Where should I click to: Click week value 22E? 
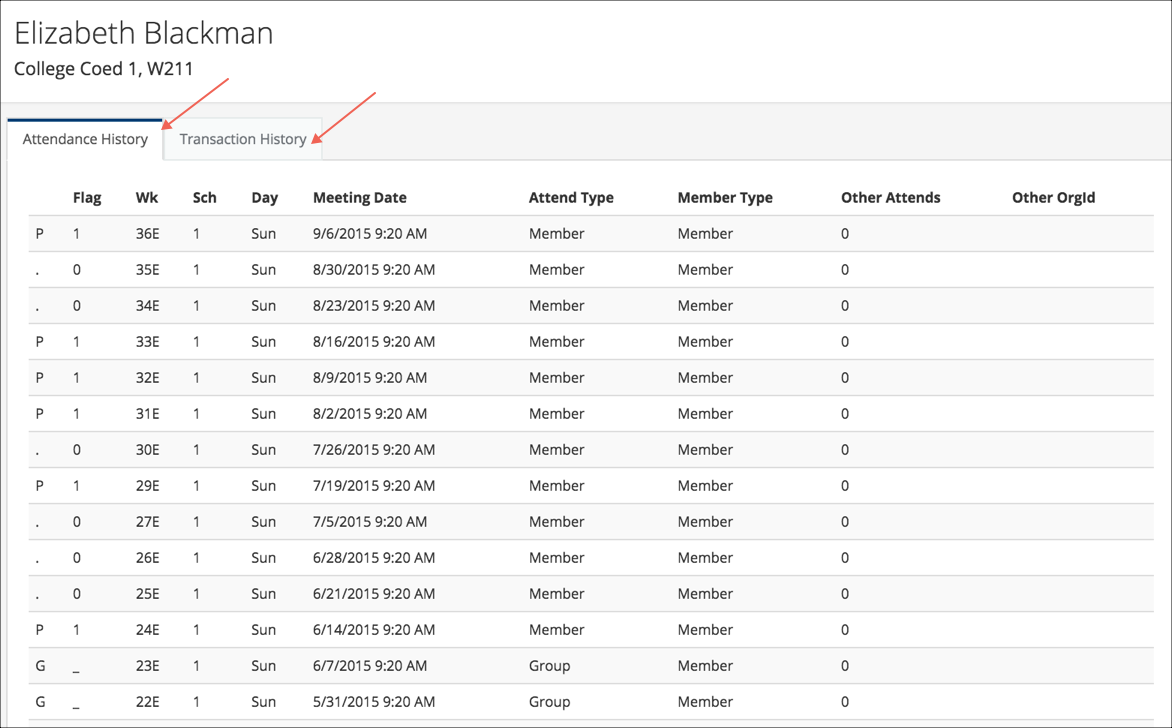147,701
